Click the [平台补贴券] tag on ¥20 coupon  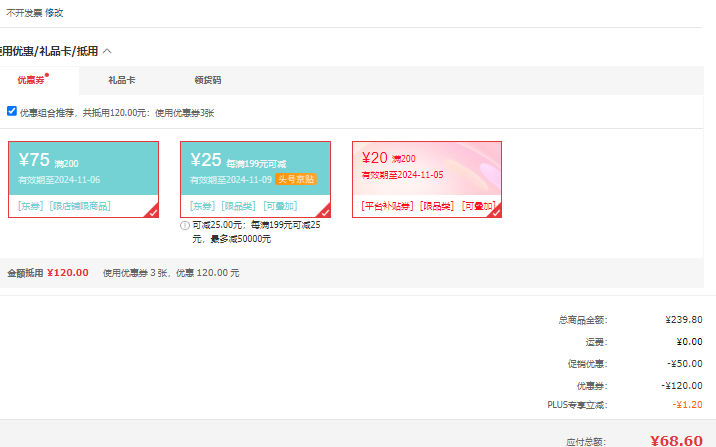click(x=387, y=206)
